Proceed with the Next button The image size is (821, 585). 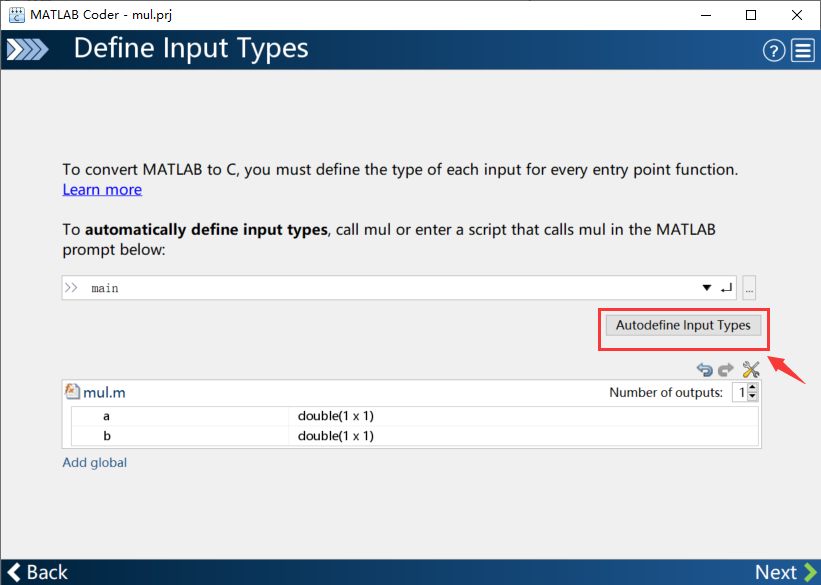(x=785, y=572)
